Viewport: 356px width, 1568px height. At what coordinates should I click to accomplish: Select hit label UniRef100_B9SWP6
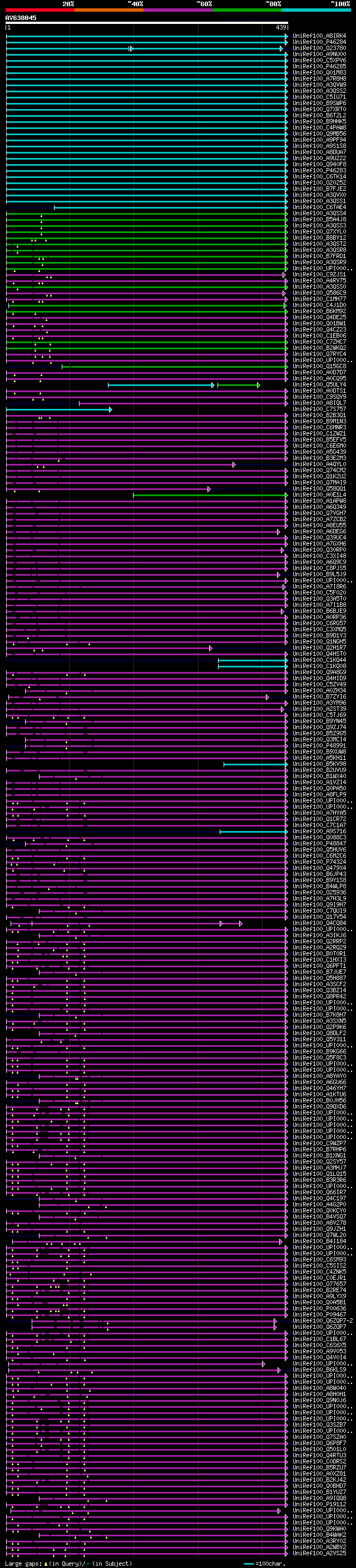pos(319,103)
